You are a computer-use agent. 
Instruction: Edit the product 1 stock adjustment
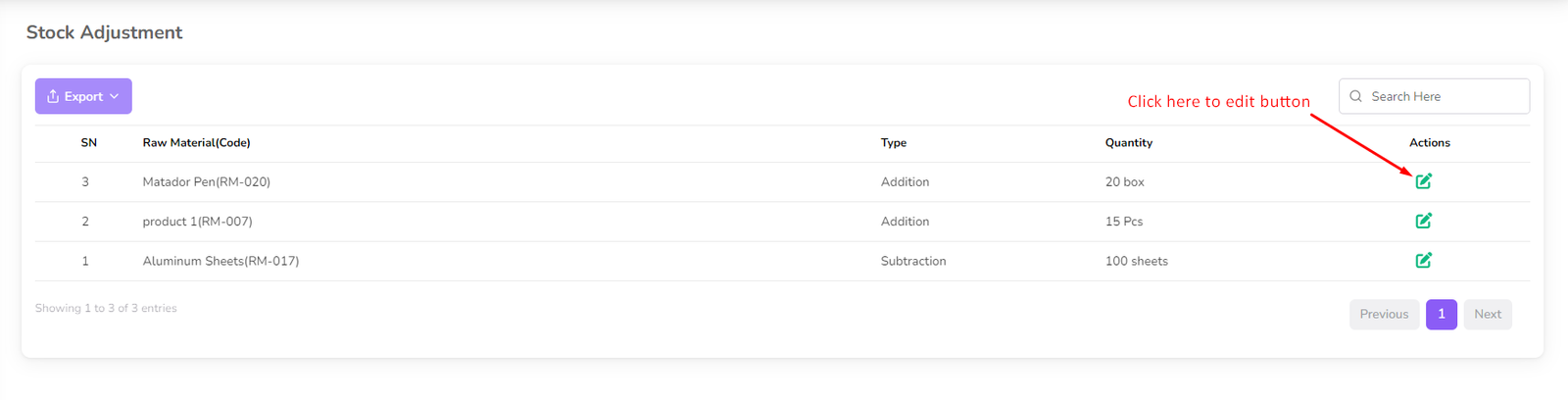click(x=1423, y=221)
